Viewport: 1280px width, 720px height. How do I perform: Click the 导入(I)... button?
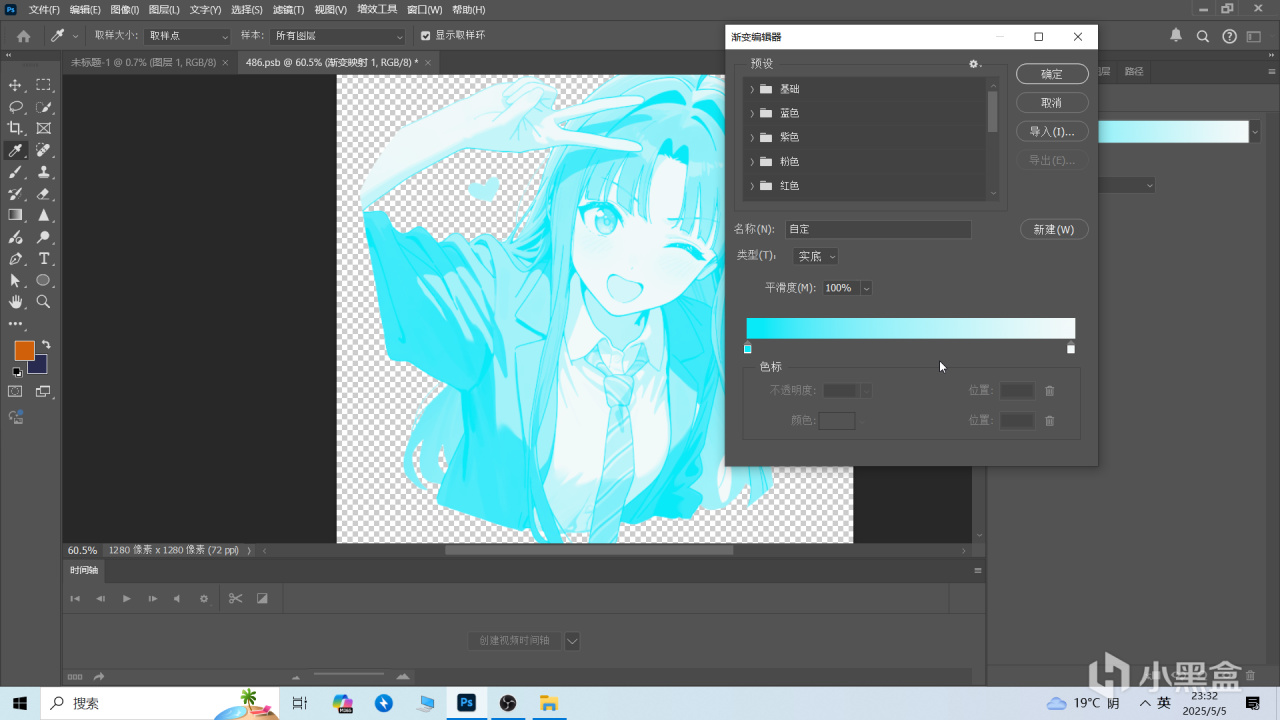1052,132
